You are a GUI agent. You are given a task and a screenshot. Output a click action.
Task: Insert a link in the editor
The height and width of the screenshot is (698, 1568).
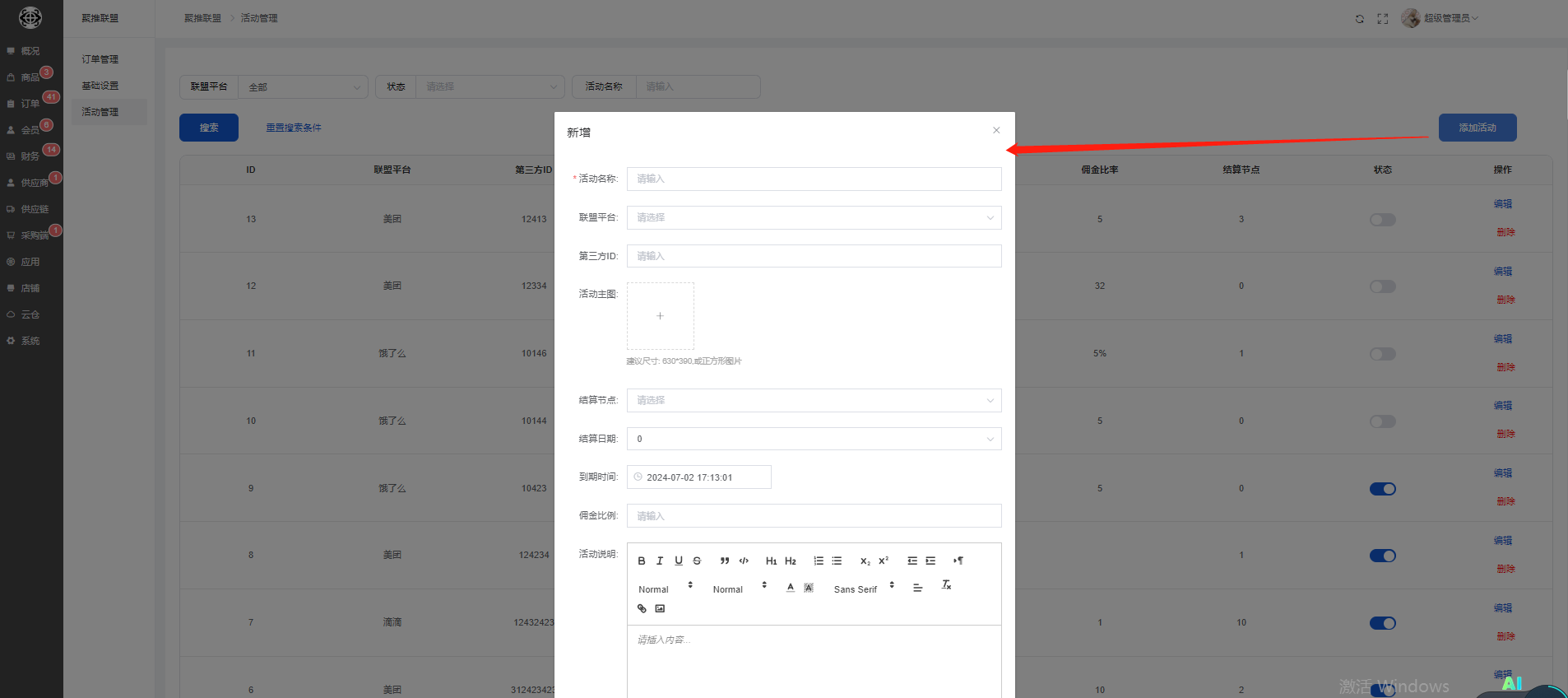click(642, 609)
